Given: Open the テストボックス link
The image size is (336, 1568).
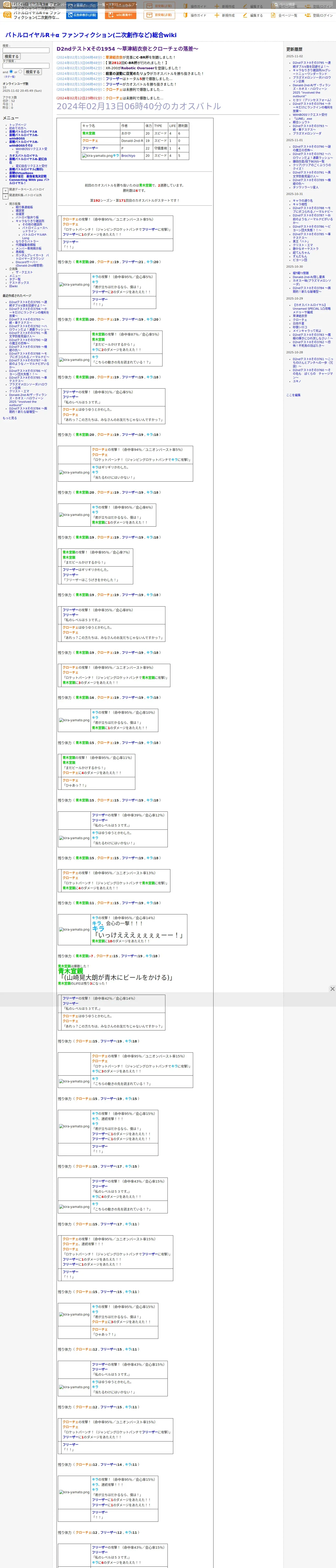Looking at the screenshot, I should [x=19, y=283].
